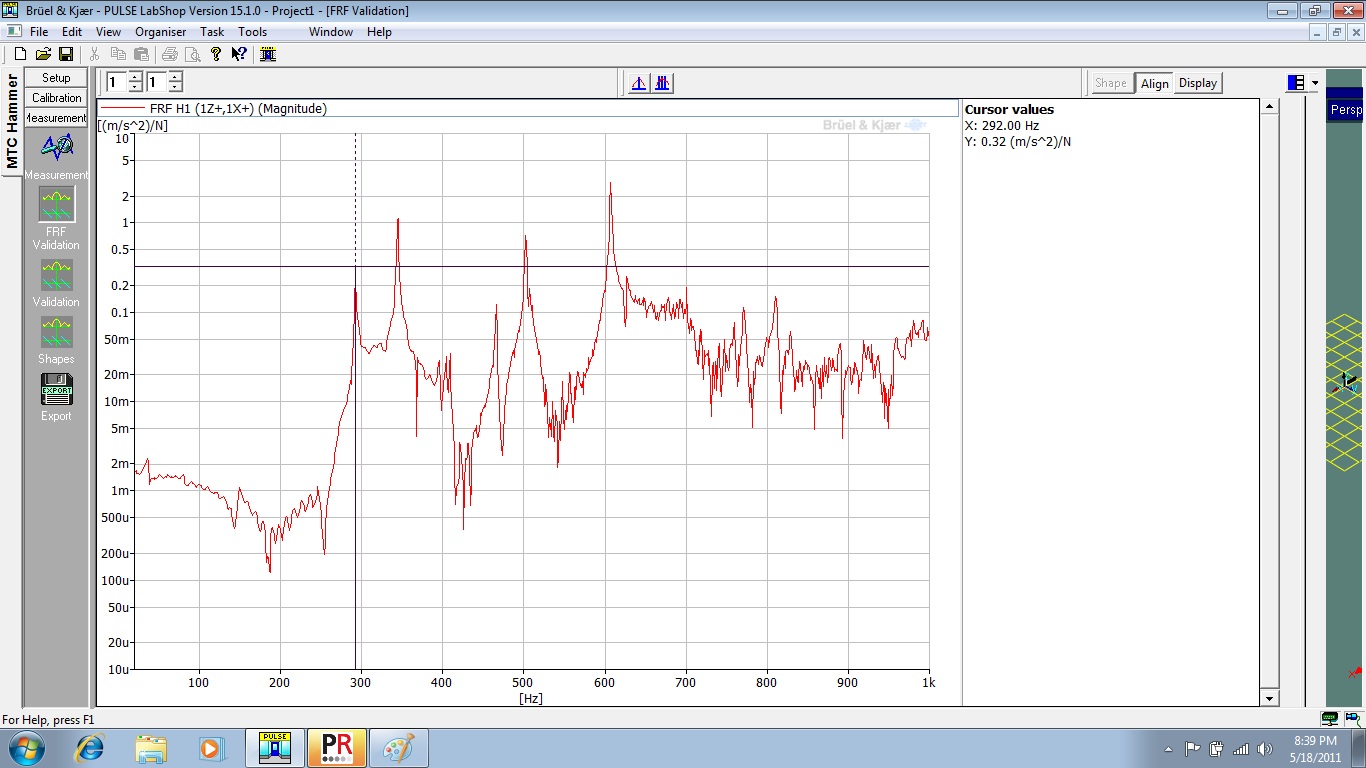This screenshot has width=1366, height=768.
Task: Increase the first number spinner
Action: pos(135,77)
